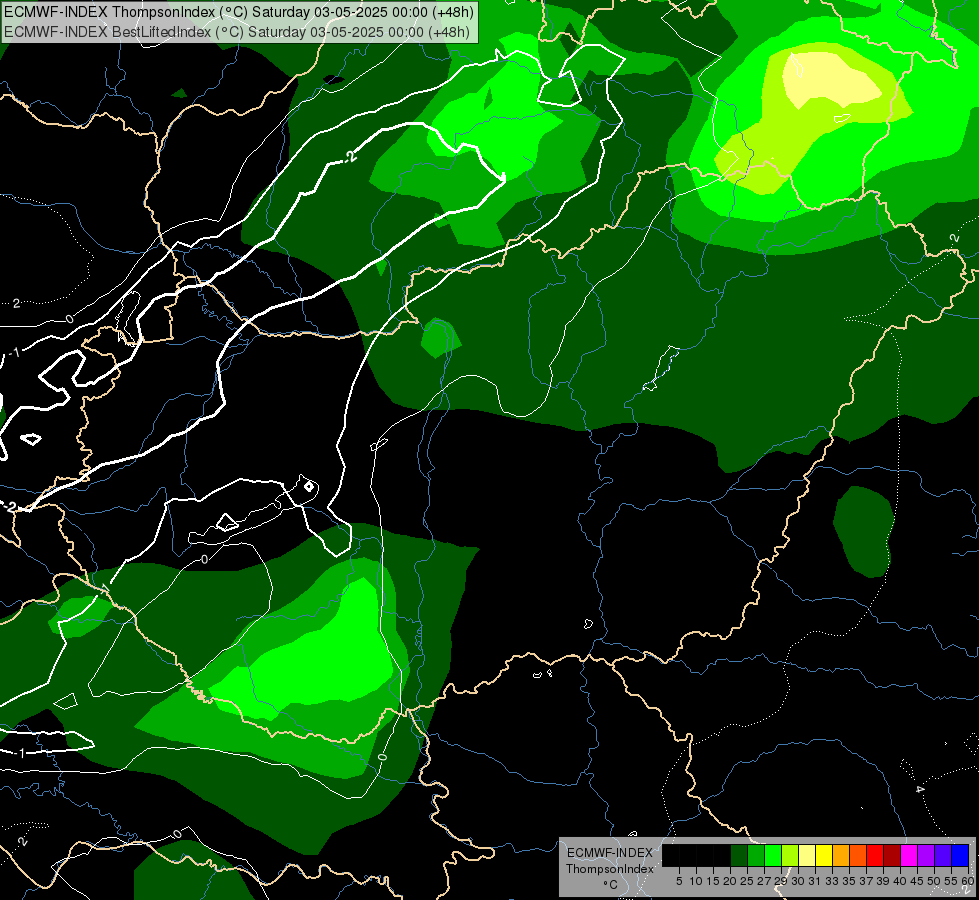Image resolution: width=979 pixels, height=900 pixels.
Task: Click the legend tick label 50
Action: tap(933, 881)
